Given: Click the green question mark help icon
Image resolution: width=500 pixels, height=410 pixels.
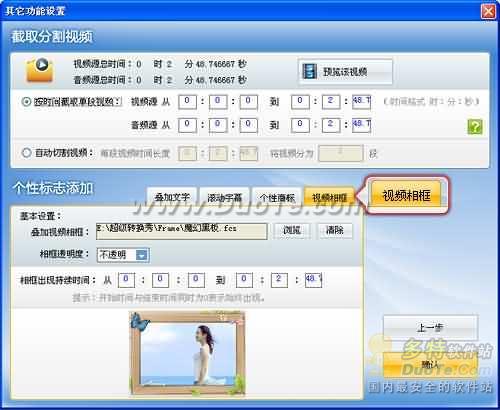Looking at the screenshot, I should [475, 127].
